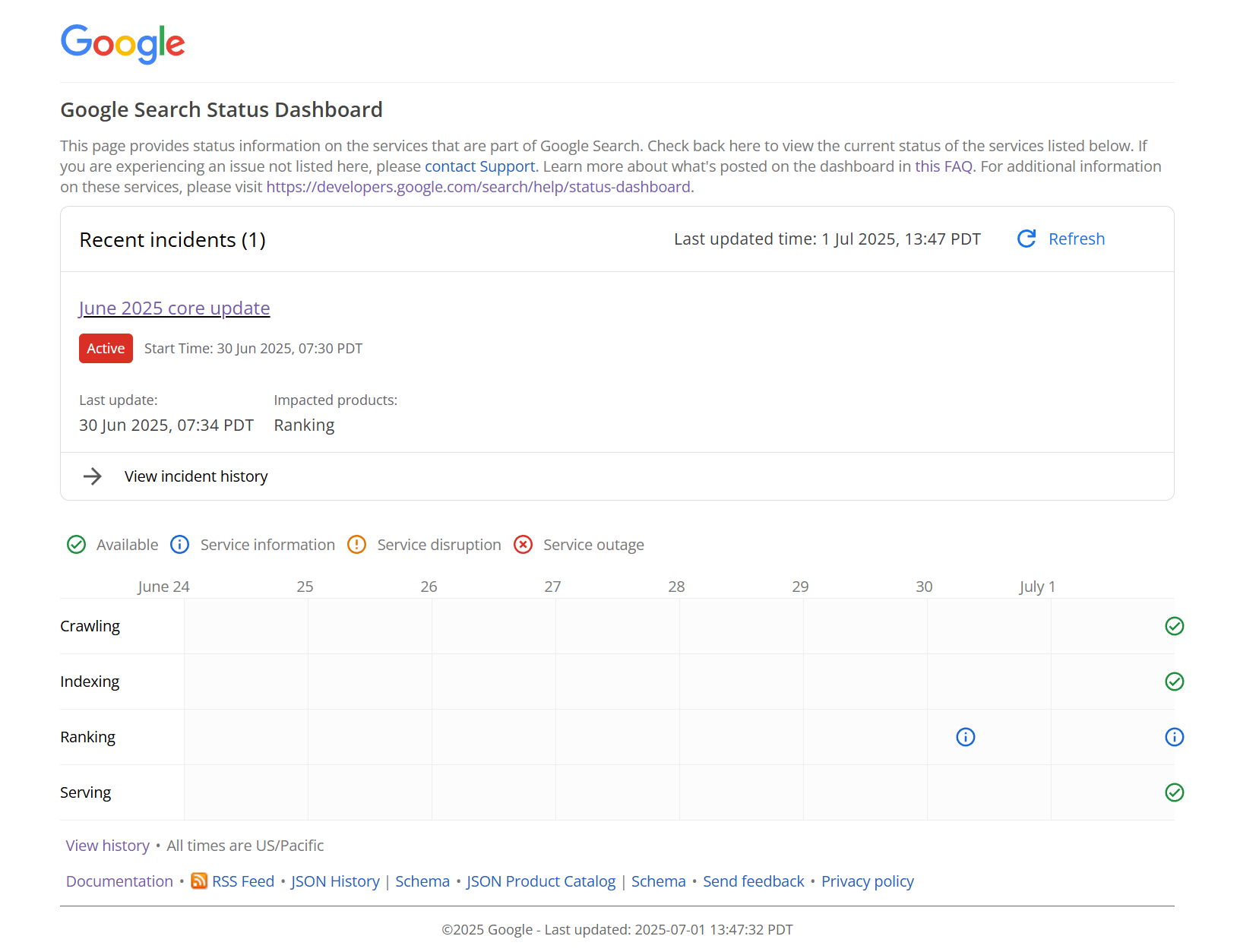
Task: Click the Google logo
Action: (122, 43)
